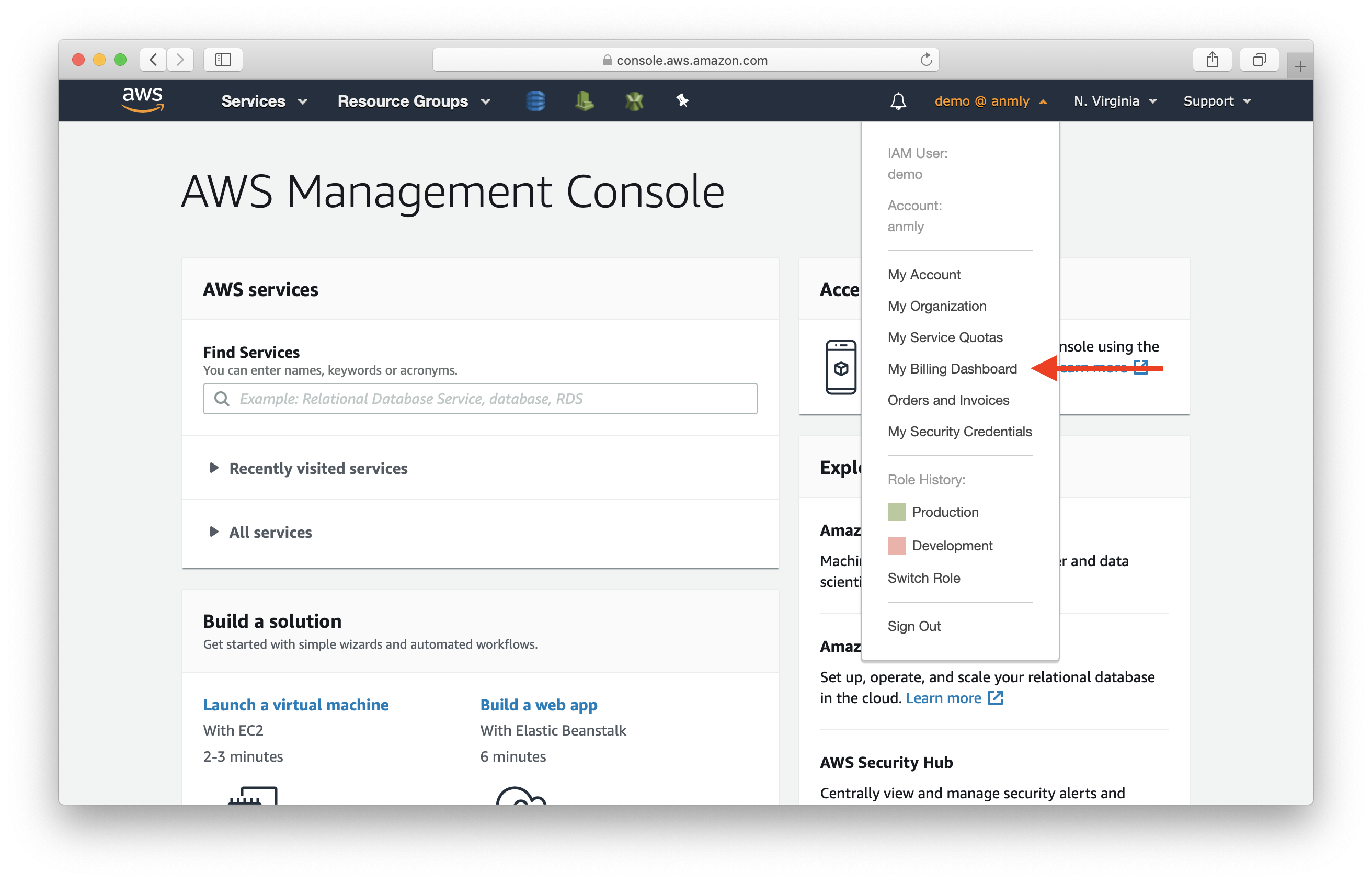Click the AWS Management Console title
1372x882 pixels.
click(x=453, y=192)
